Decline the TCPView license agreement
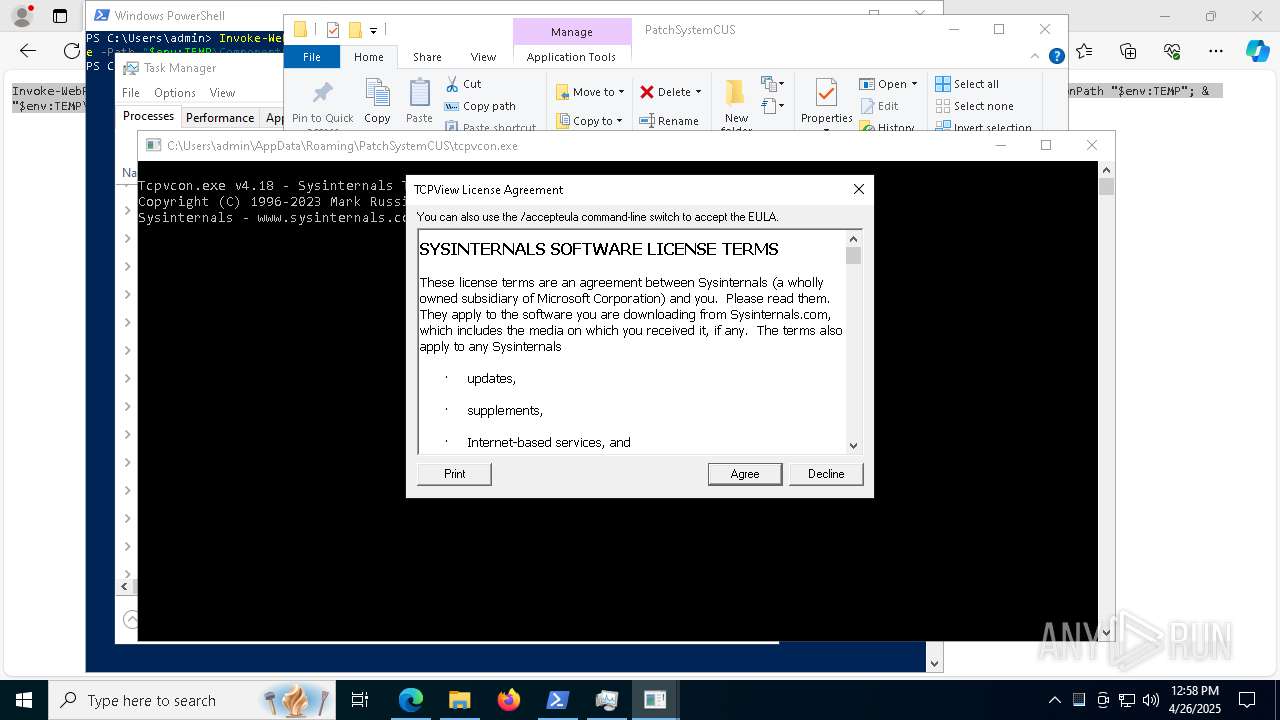 (x=825, y=474)
